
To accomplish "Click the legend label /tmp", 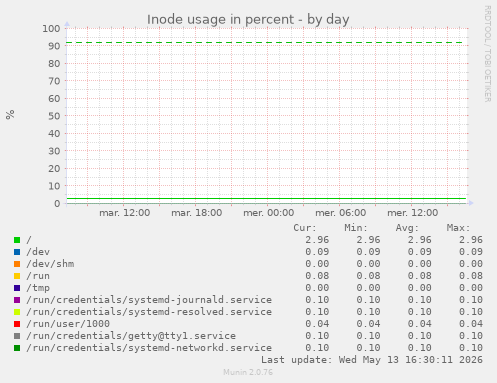I will [38, 288].
